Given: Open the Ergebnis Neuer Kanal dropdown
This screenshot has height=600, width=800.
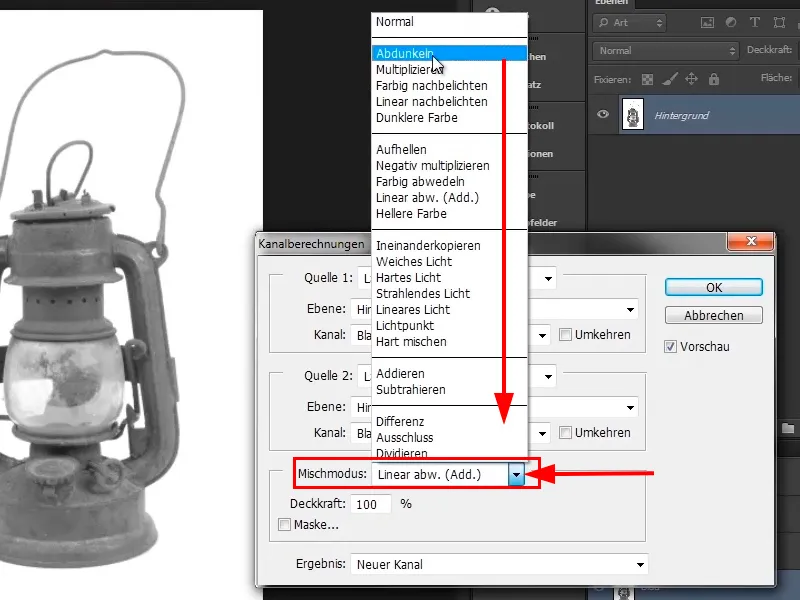Looking at the screenshot, I should (499, 564).
